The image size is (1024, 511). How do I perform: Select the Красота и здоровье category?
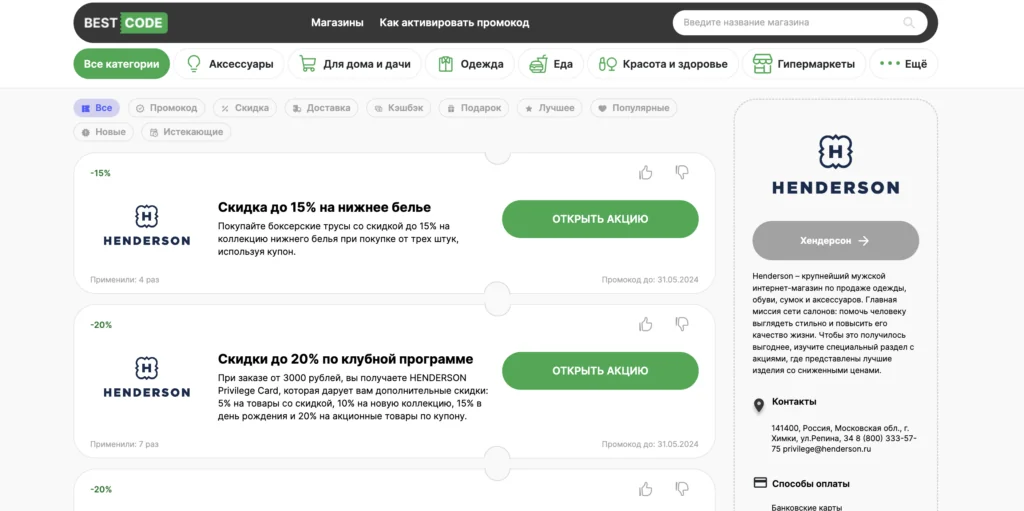(663, 64)
